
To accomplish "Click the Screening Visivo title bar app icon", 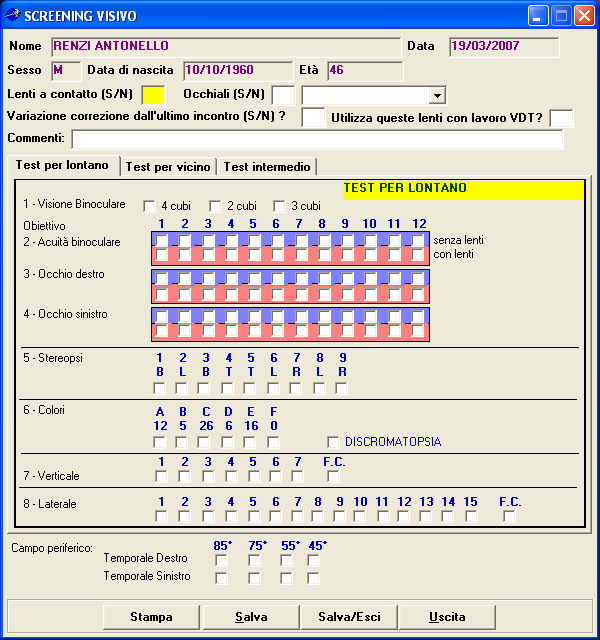I will (13, 15).
